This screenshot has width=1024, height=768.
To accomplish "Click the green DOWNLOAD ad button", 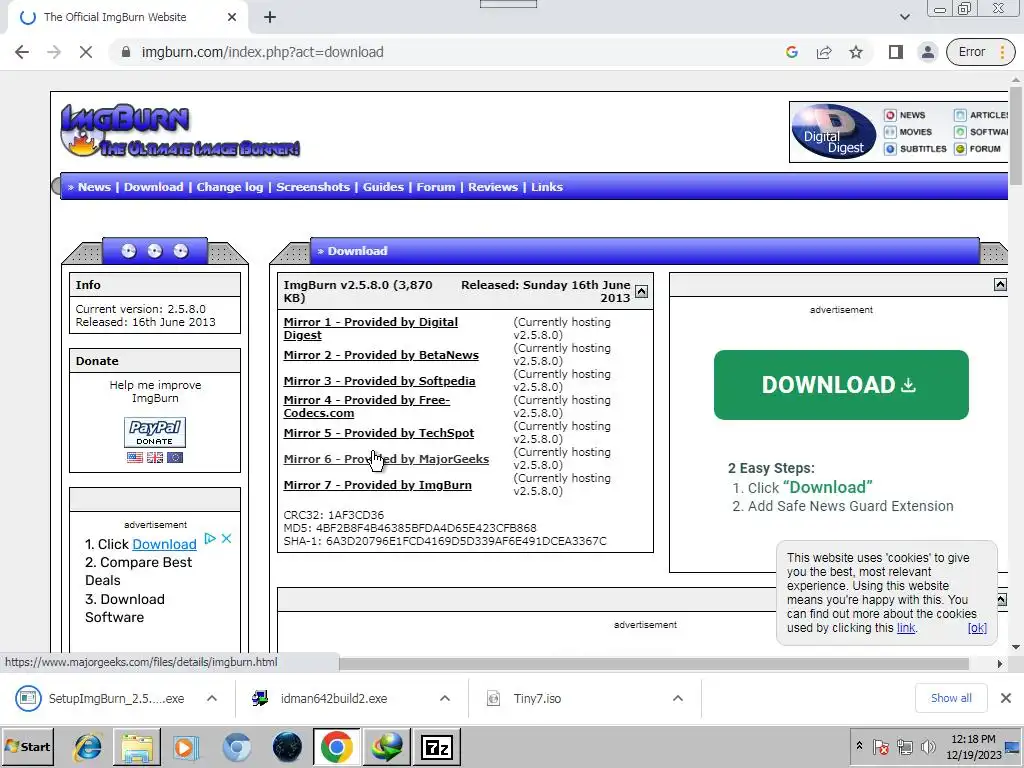I will click(x=841, y=385).
